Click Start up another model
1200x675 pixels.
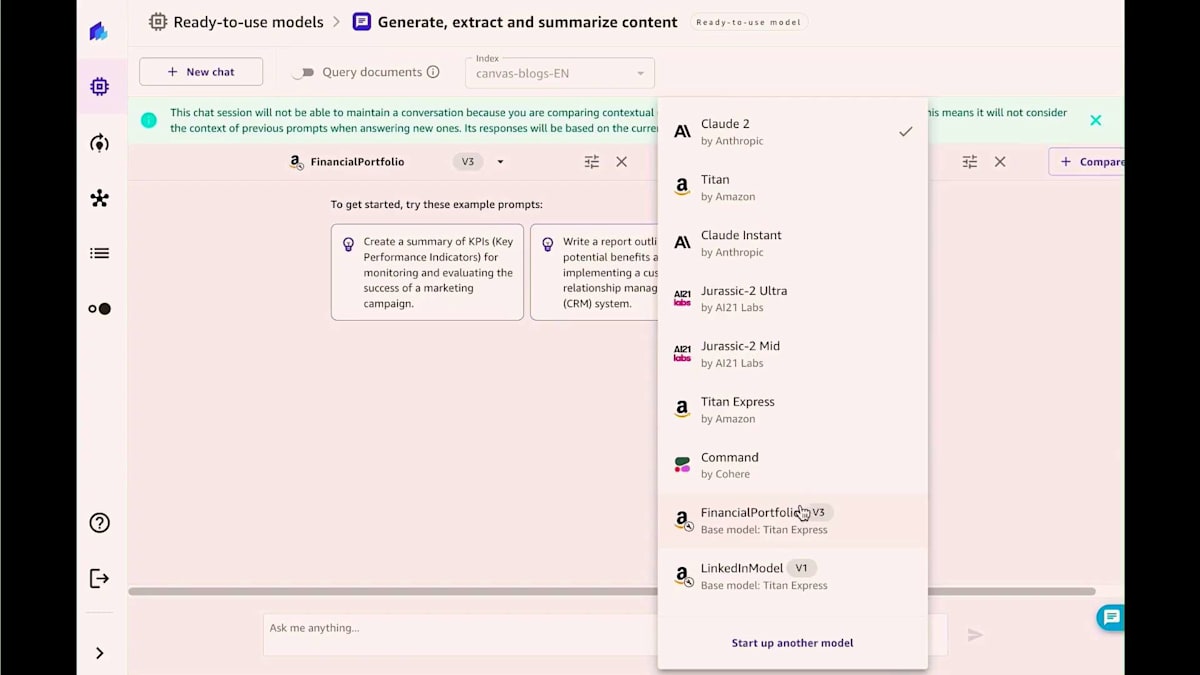pos(792,643)
